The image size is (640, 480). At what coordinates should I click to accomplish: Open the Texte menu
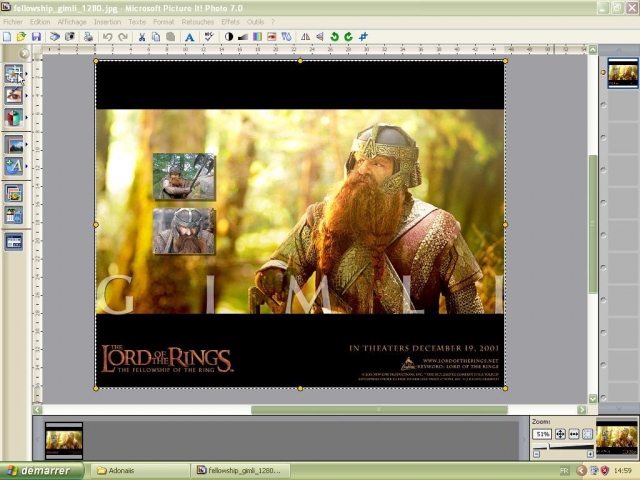pos(137,22)
